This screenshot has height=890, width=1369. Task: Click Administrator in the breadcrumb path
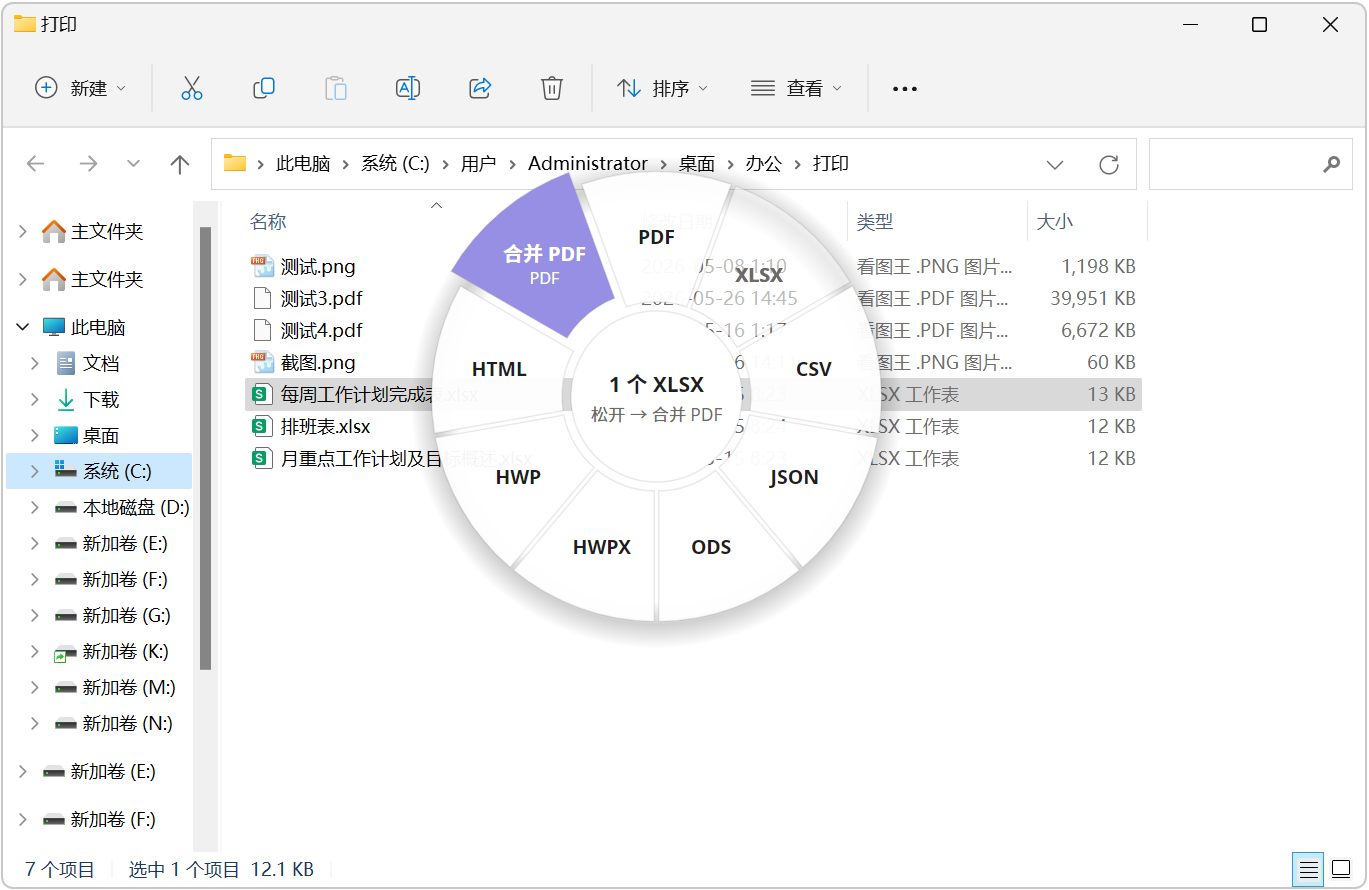pyautogui.click(x=588, y=163)
